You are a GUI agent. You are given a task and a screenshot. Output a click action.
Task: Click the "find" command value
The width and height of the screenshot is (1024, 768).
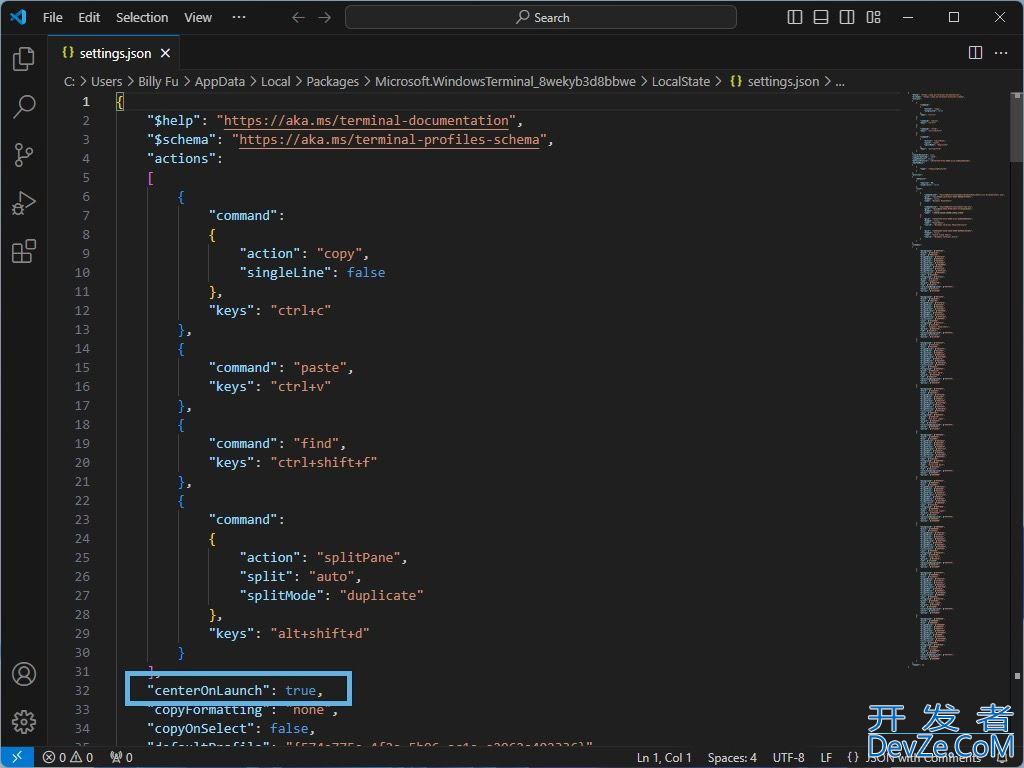point(316,444)
